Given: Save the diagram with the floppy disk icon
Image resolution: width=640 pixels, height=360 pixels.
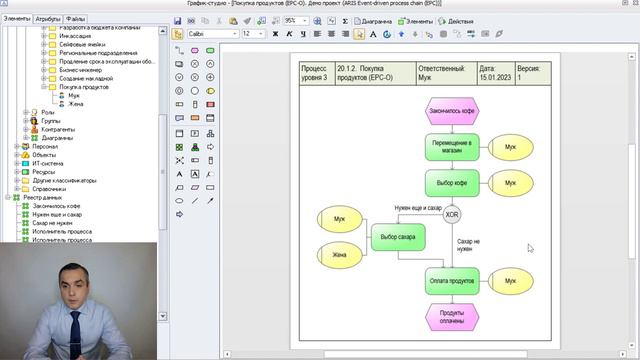Looking at the screenshot, I should click(178, 21).
